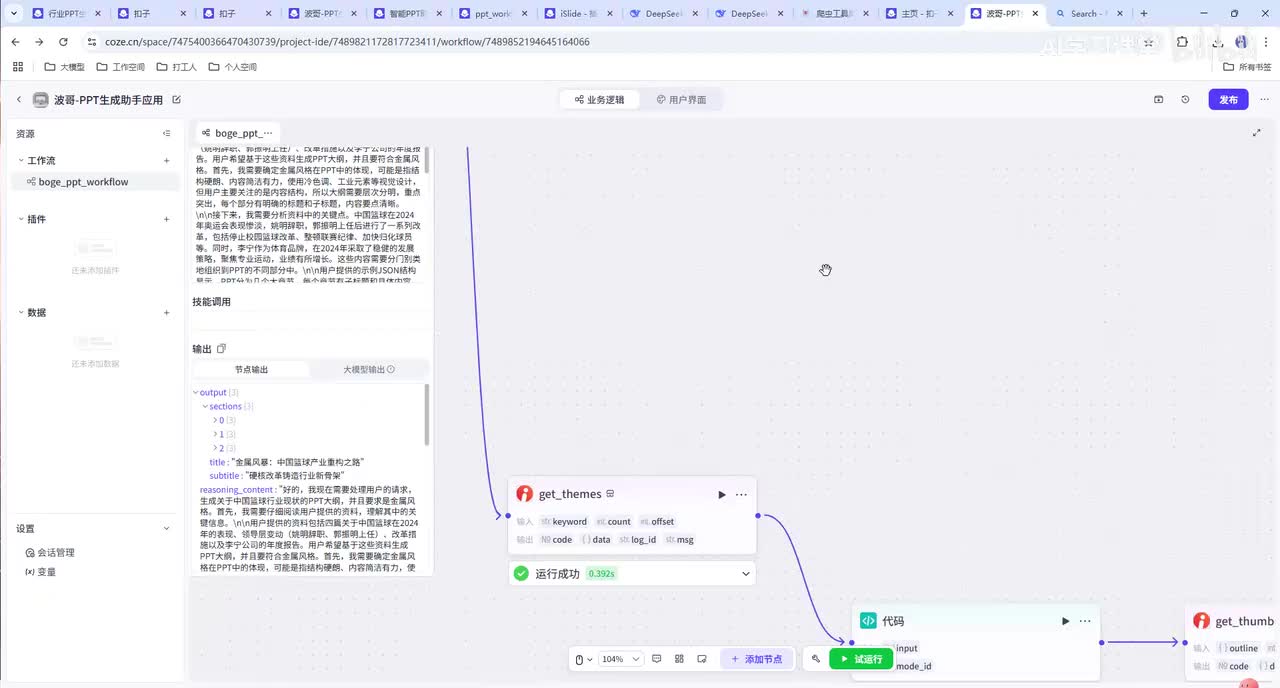This screenshot has height=688, width=1280.
Task: Expand canvas to fullscreen
Action: [1257, 133]
